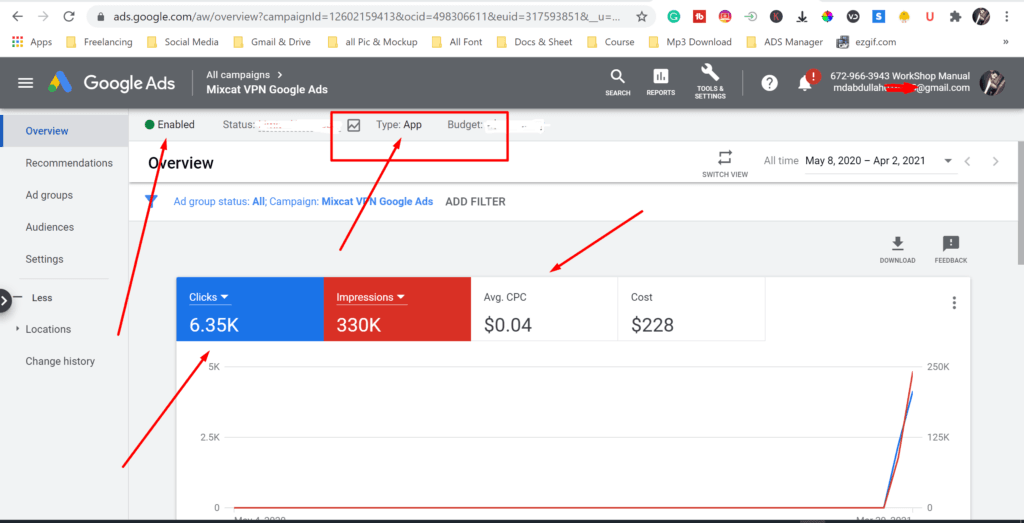Select Recommendations in the sidebar
1024x523 pixels.
(x=69, y=163)
